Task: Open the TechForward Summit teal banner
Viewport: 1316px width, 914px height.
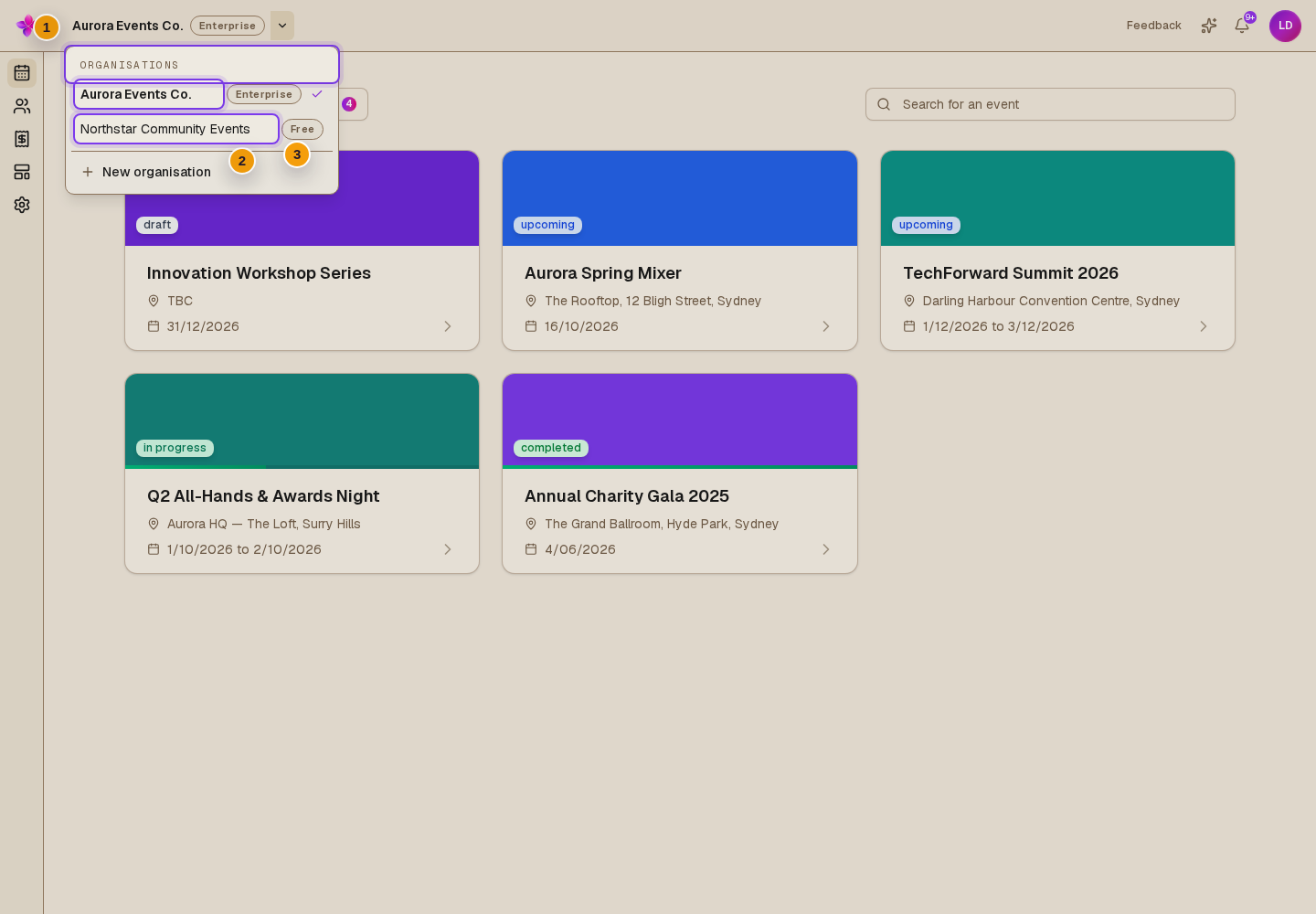Action: pos(1057,198)
